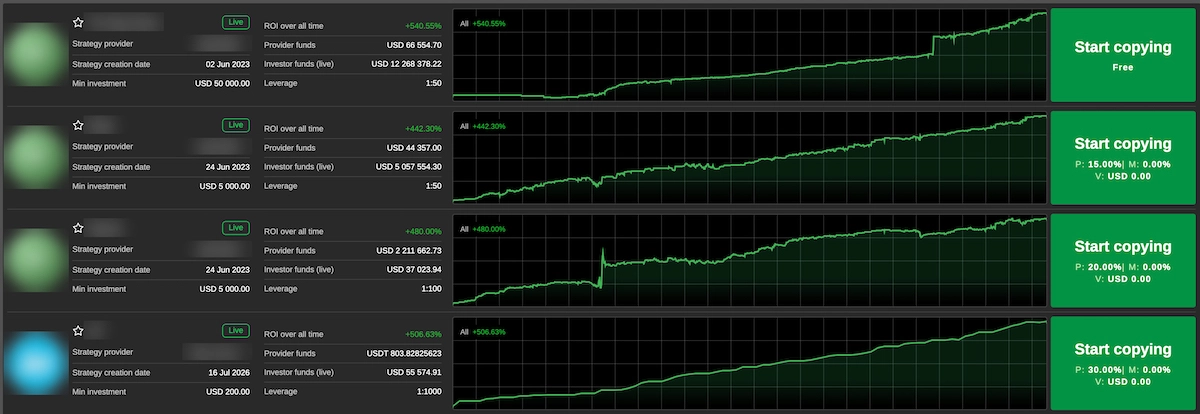Start copying the strategy with 20.00% P fee

(x=1122, y=260)
